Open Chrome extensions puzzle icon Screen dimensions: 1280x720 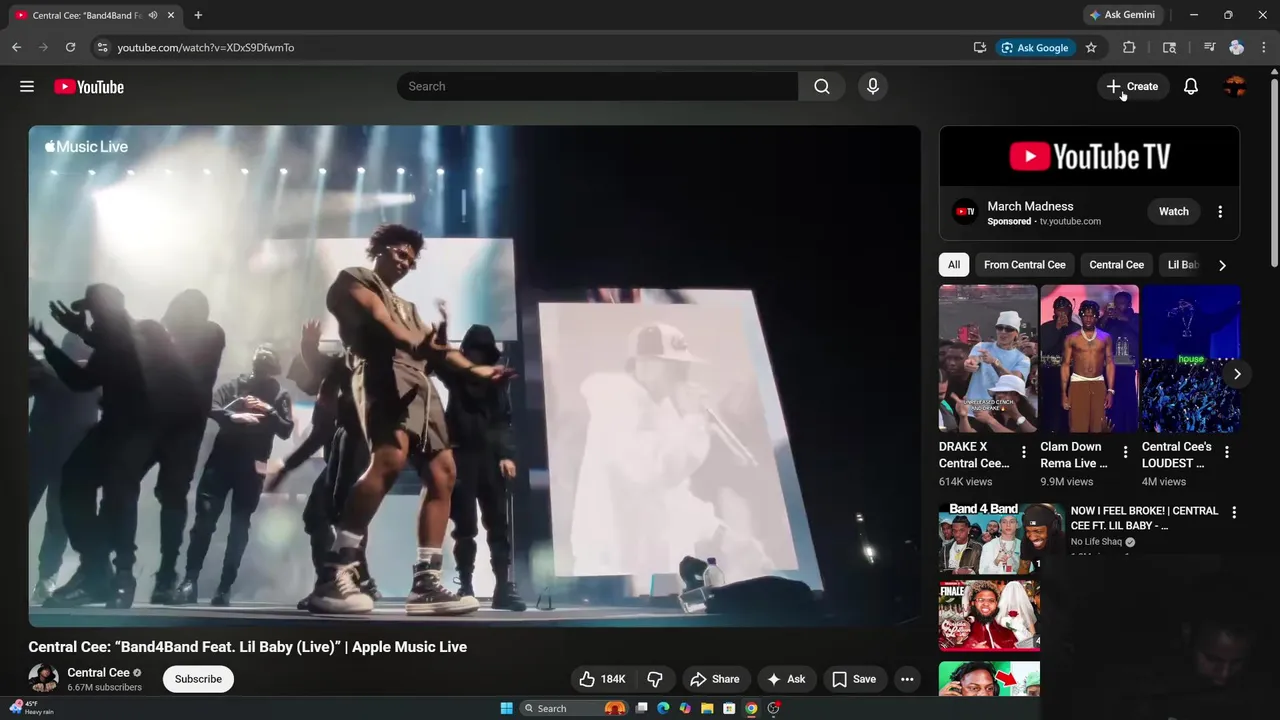[x=1129, y=47]
